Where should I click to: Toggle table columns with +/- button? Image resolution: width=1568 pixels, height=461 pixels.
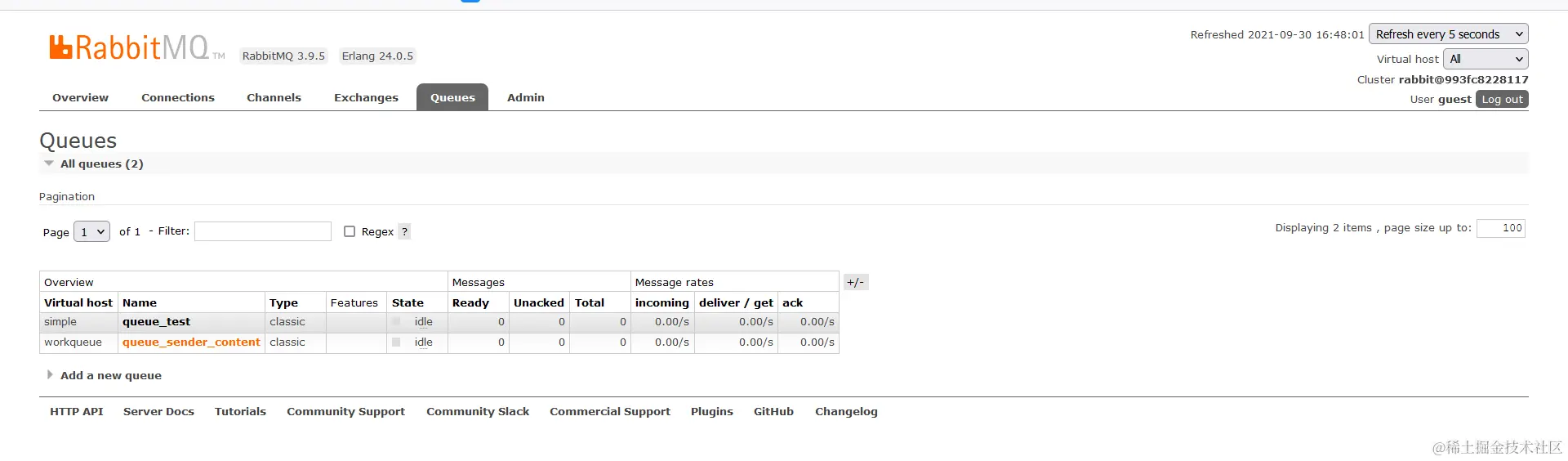pyautogui.click(x=855, y=282)
